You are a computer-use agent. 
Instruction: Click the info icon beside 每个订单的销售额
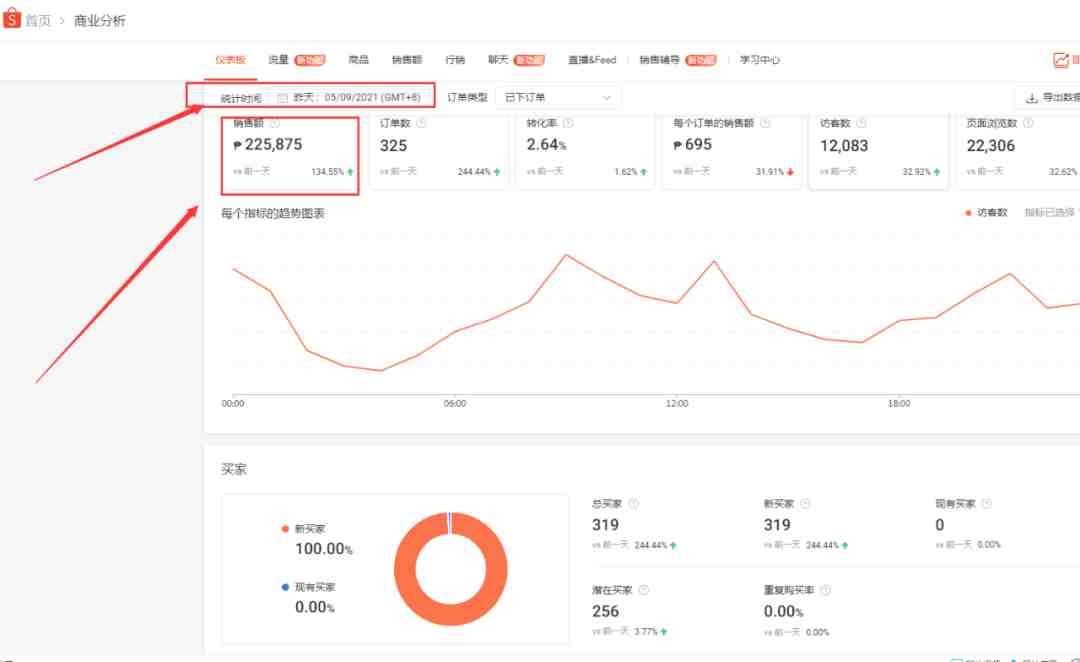click(765, 123)
